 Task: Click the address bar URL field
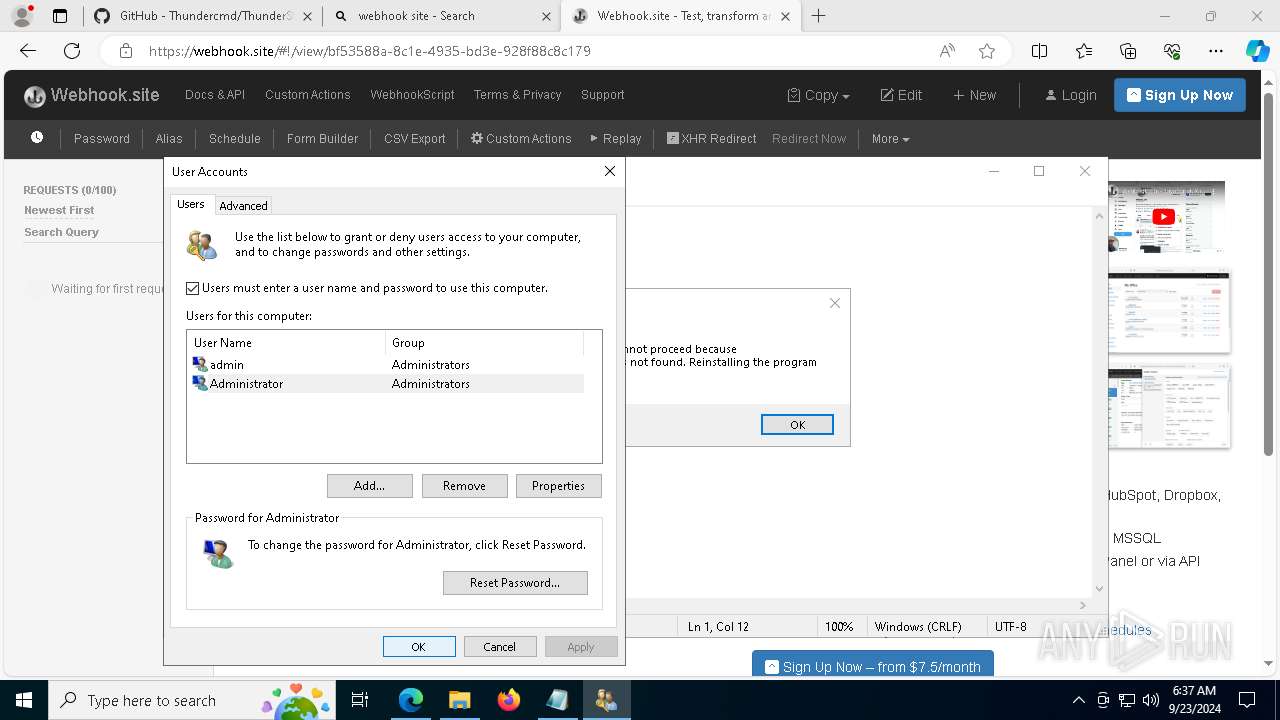pyautogui.click(x=530, y=51)
